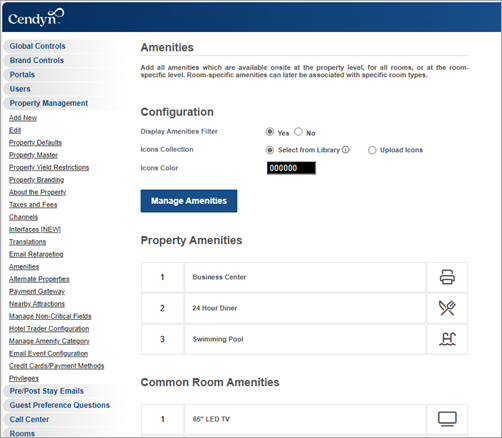
Task: Open the Call Center menu
Action: pos(29,419)
